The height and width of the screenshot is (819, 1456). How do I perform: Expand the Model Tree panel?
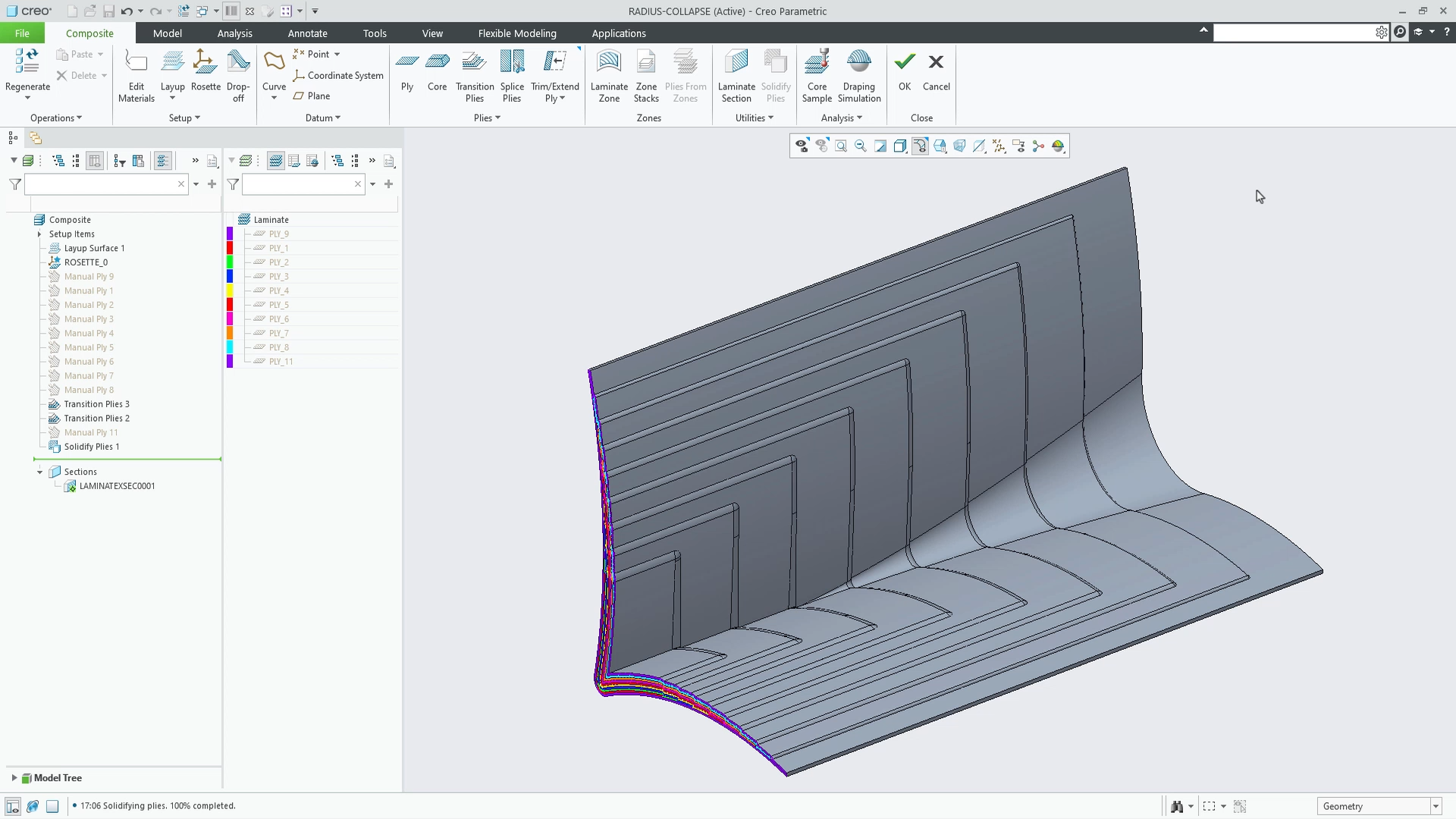[x=14, y=778]
